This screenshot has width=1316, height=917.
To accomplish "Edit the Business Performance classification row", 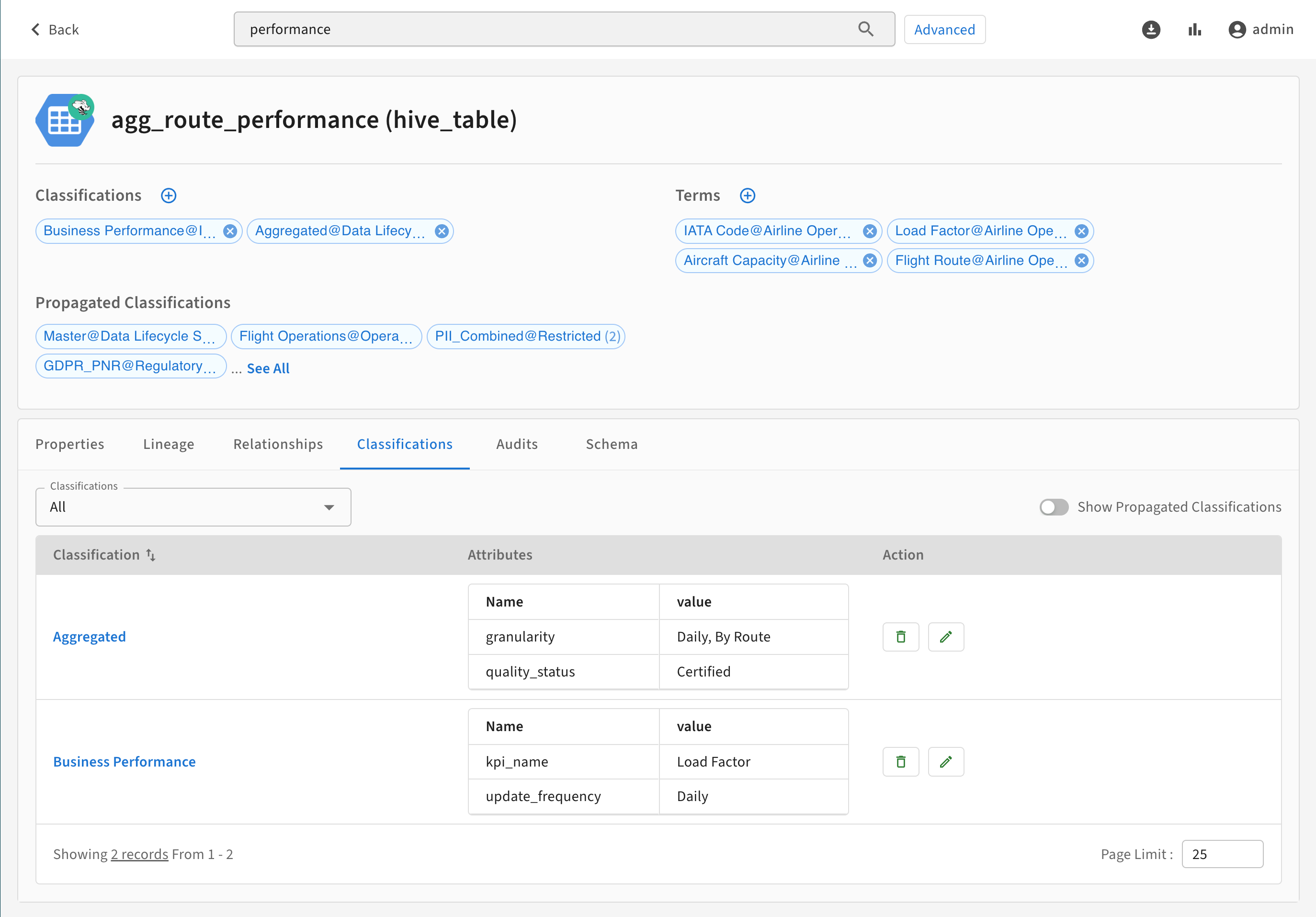I will [946, 762].
